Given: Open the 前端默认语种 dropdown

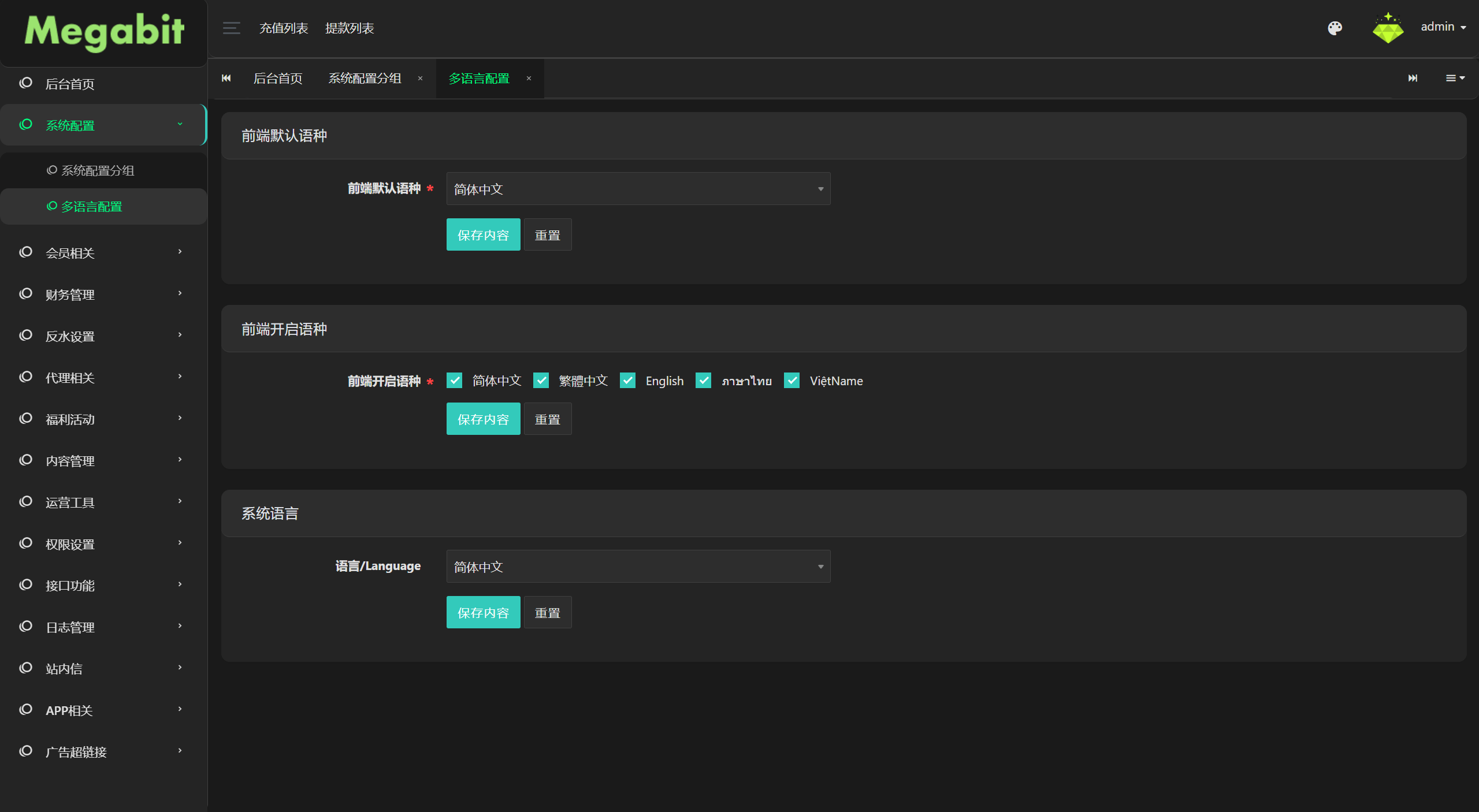Looking at the screenshot, I should 638,189.
